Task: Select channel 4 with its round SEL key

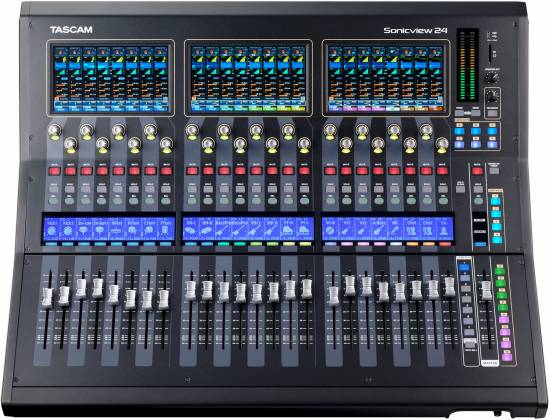Action: point(101,201)
